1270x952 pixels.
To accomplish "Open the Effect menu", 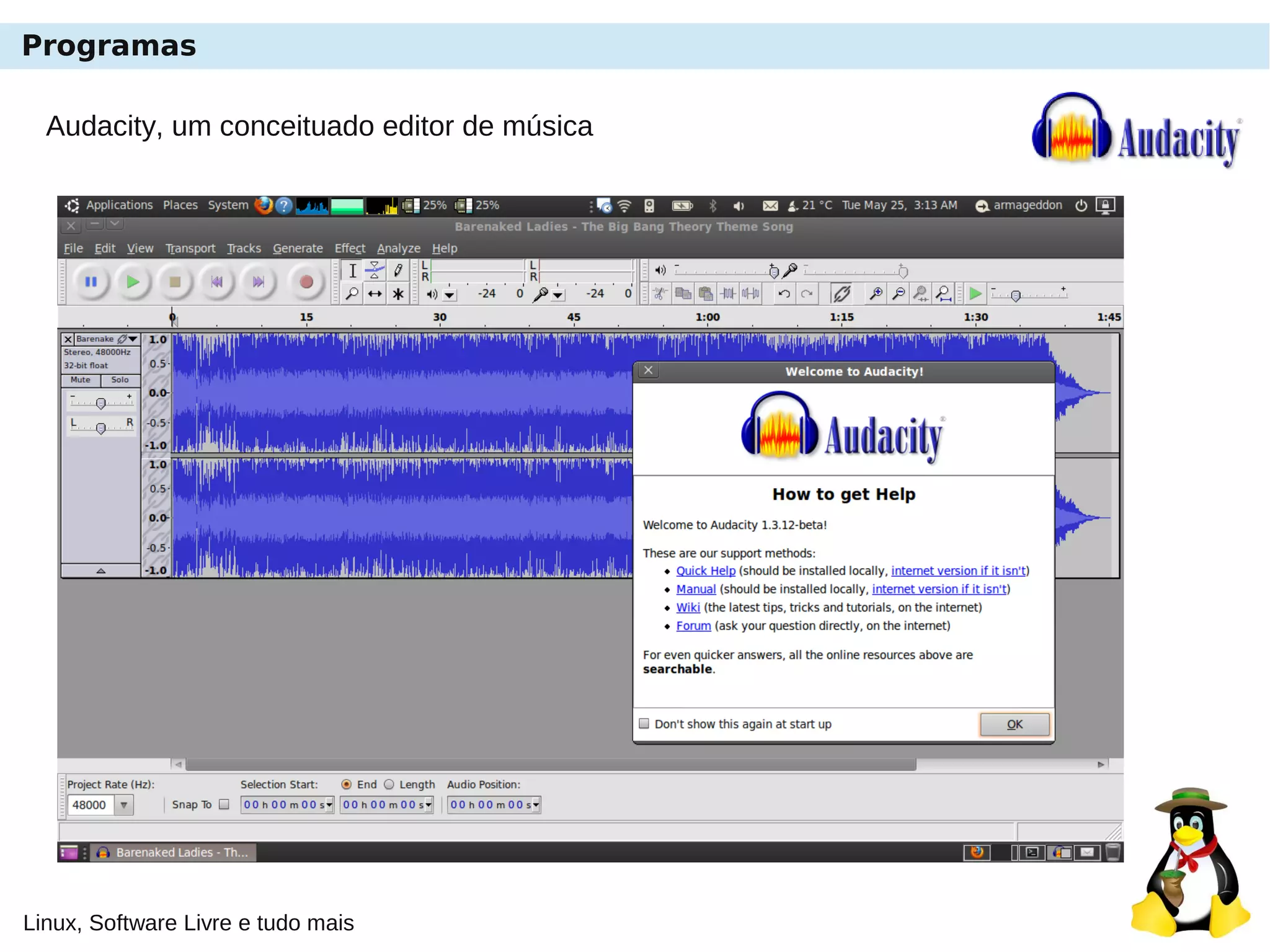I will pos(350,248).
